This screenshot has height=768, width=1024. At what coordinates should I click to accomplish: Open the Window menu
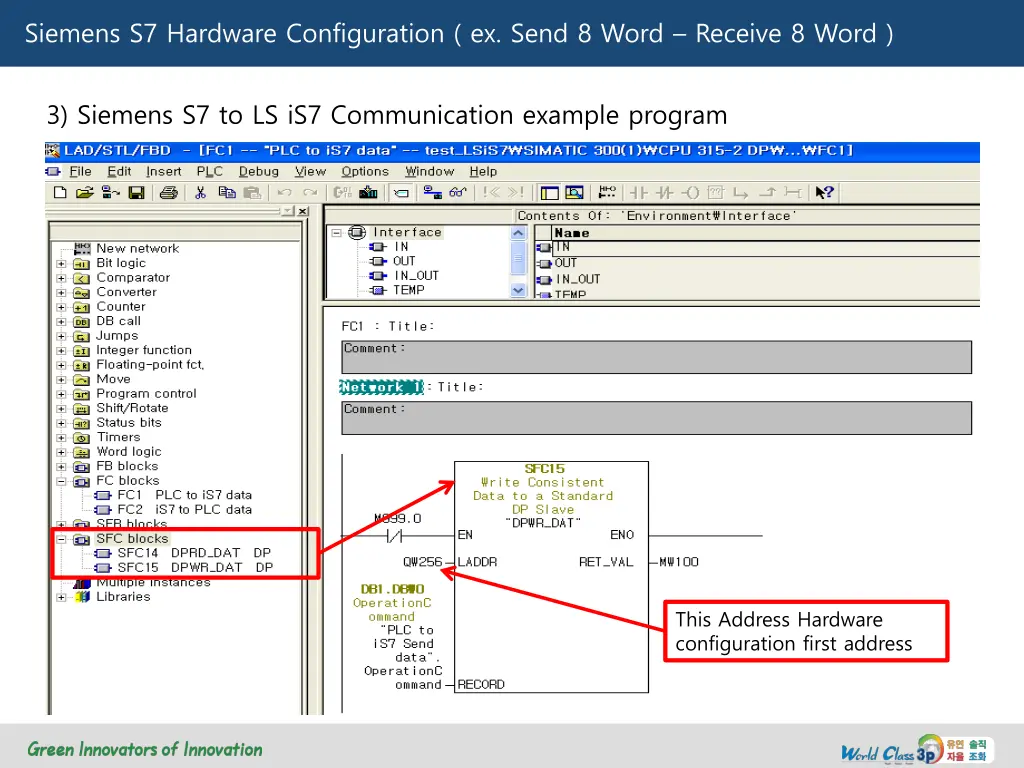point(429,171)
